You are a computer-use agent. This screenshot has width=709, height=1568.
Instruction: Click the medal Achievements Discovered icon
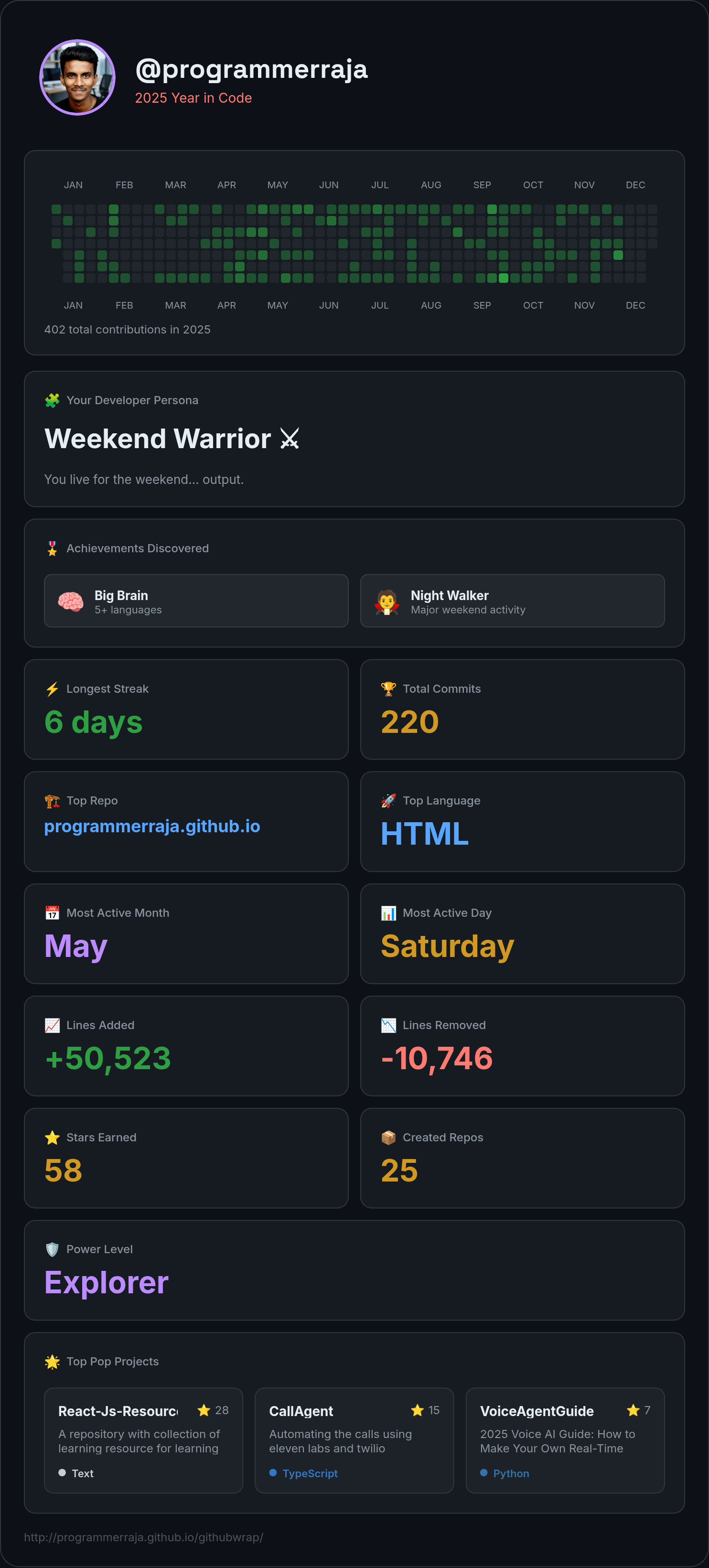(53, 548)
